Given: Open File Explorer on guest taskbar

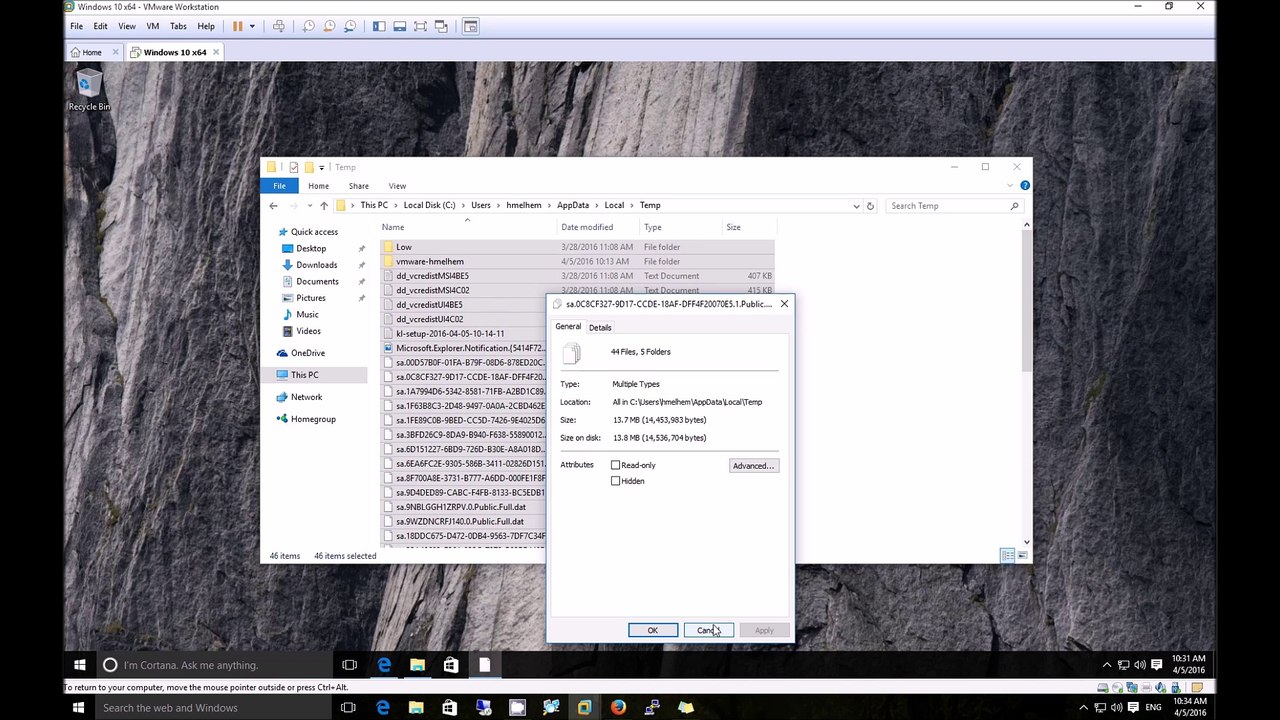Looking at the screenshot, I should [x=417, y=665].
